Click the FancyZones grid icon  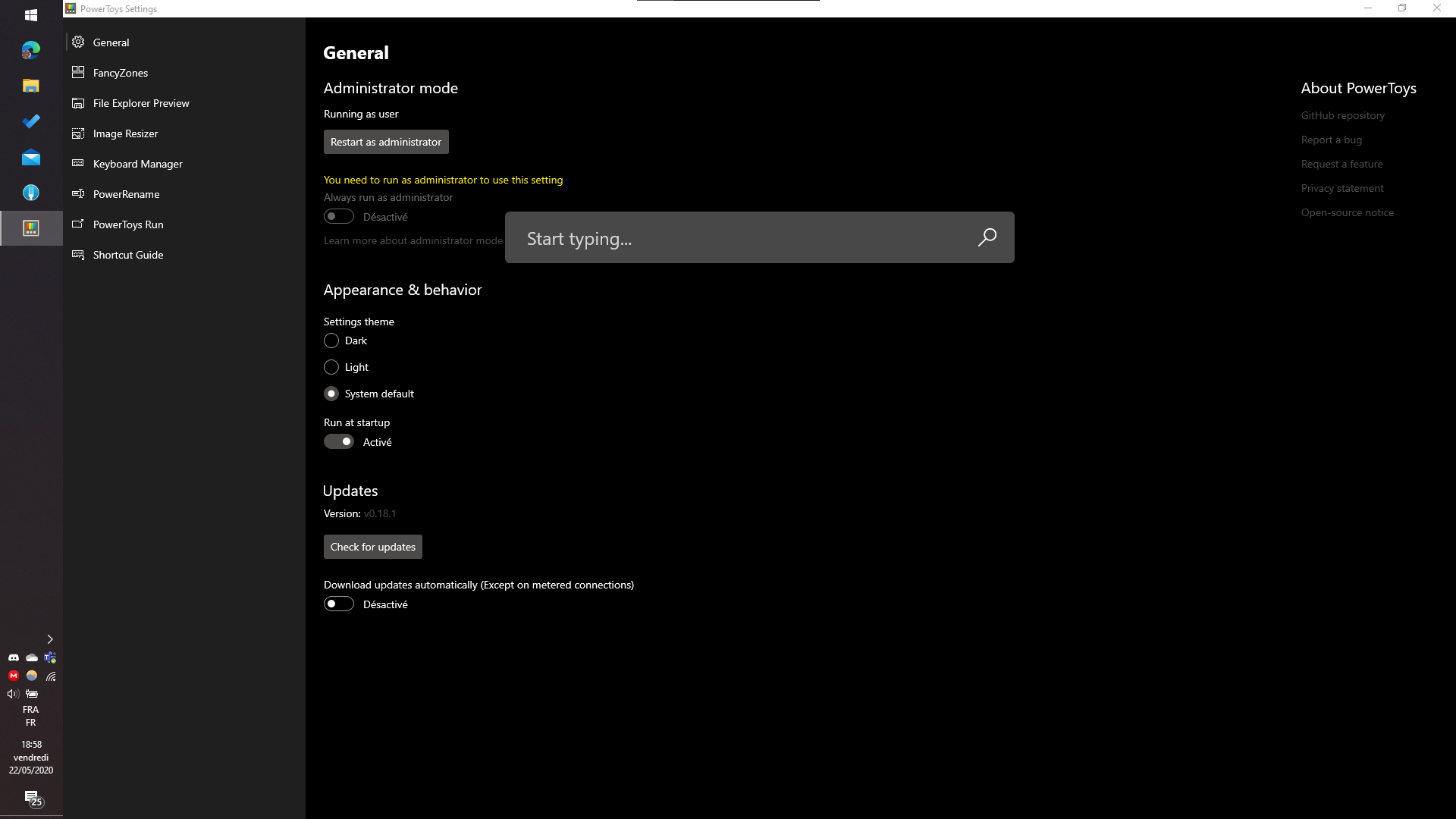point(78,72)
